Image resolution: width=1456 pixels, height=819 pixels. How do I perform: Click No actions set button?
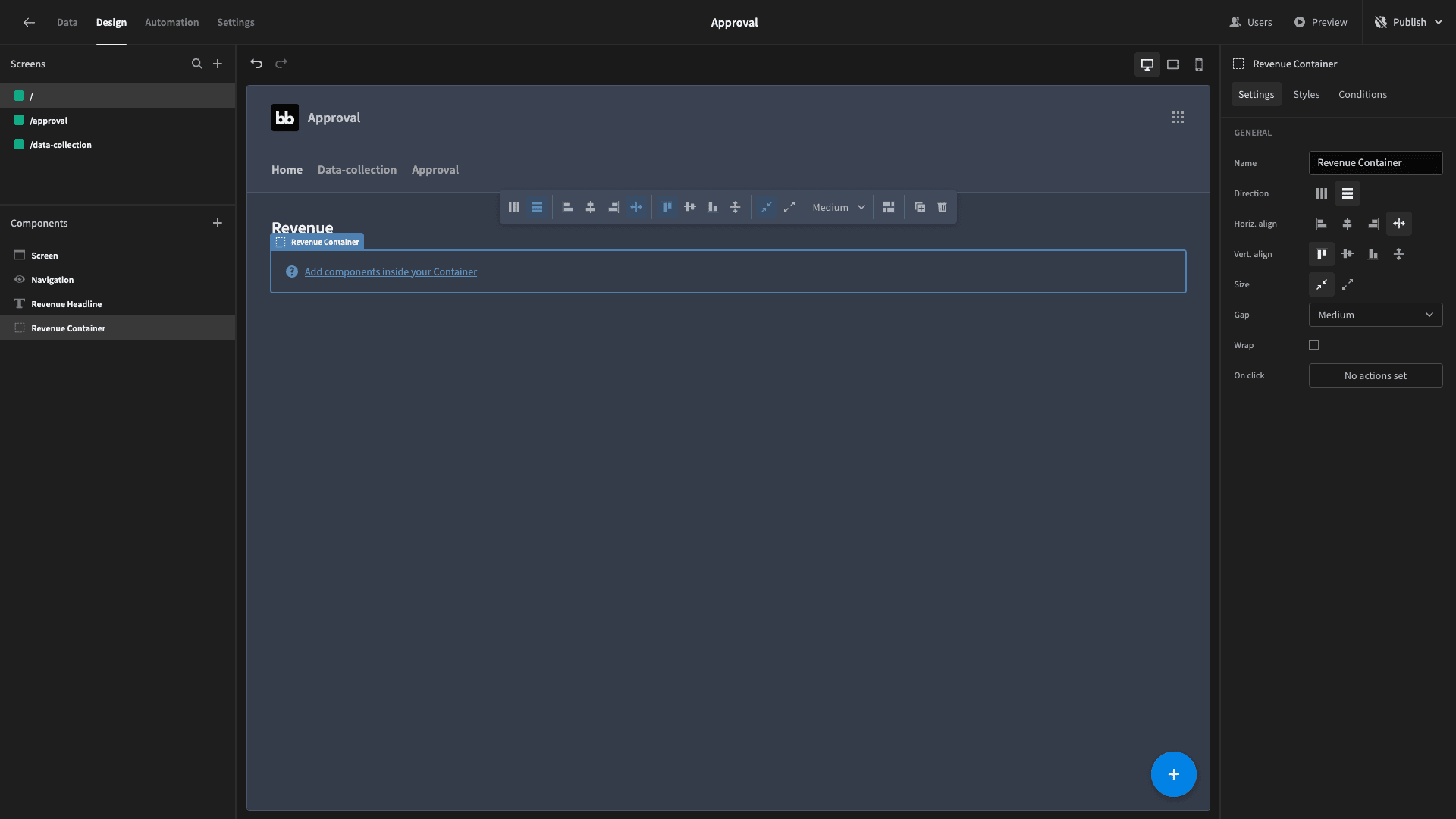(1376, 375)
